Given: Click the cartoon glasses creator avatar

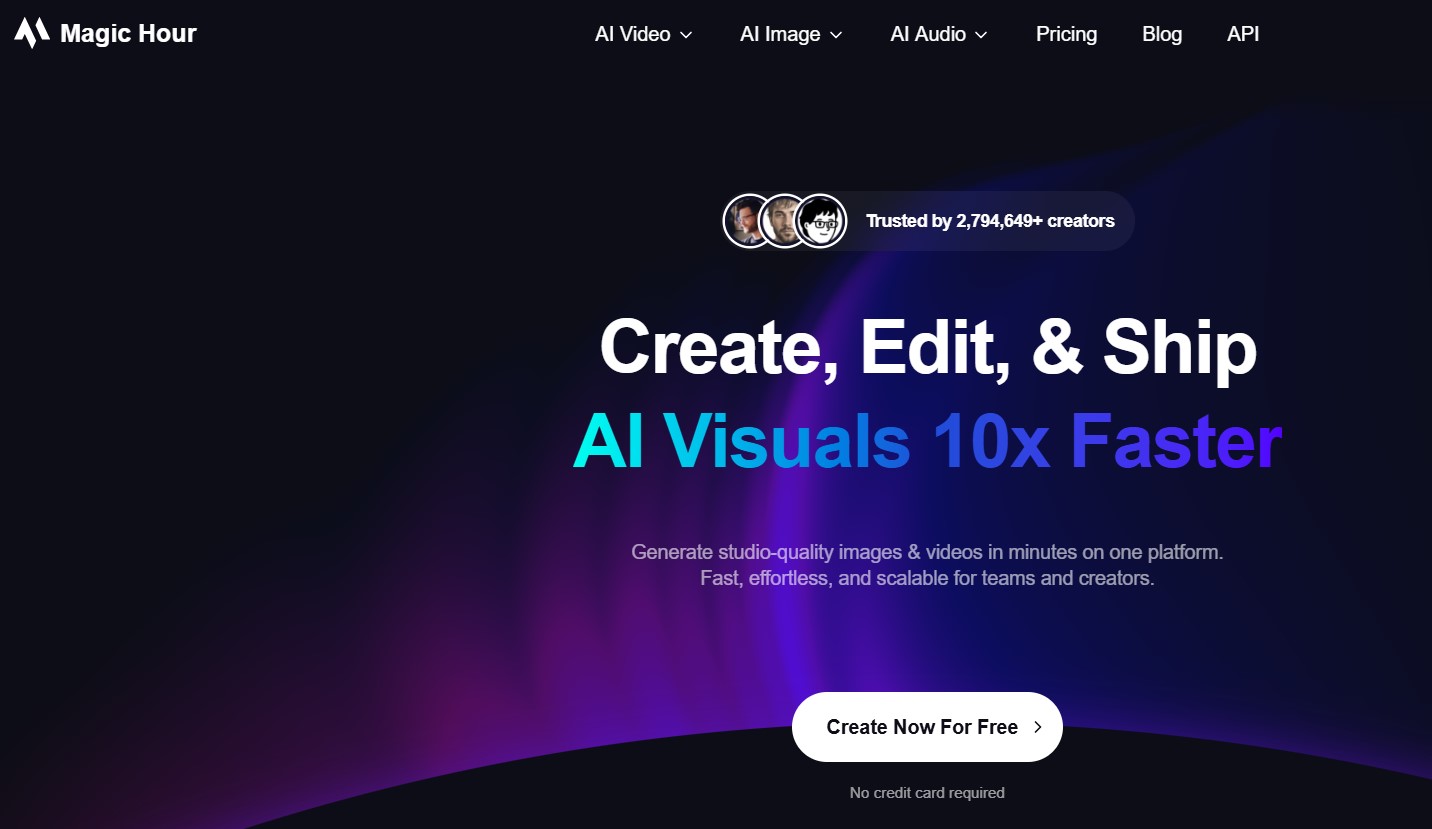Looking at the screenshot, I should click(x=821, y=221).
